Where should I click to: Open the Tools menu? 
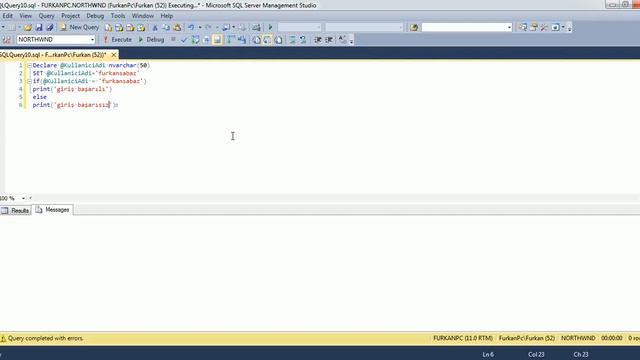118,16
